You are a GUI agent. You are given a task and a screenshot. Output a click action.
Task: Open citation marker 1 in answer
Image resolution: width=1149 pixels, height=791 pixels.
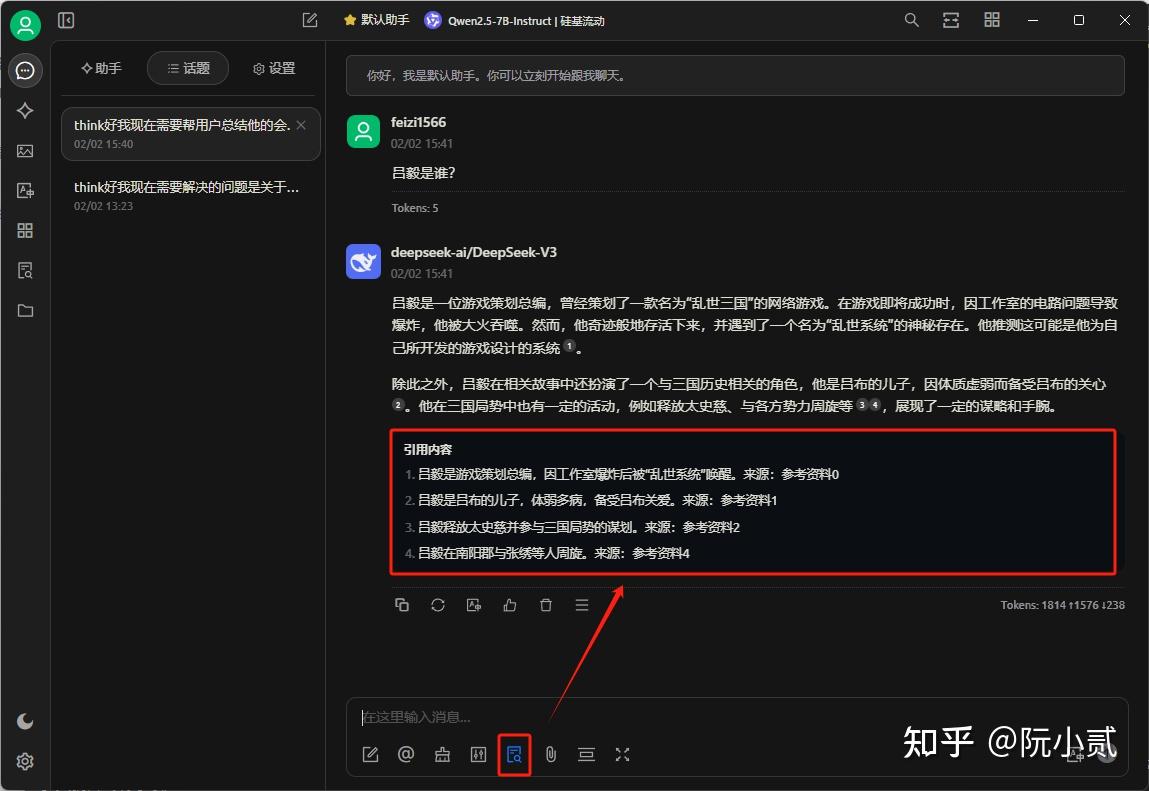pos(569,346)
